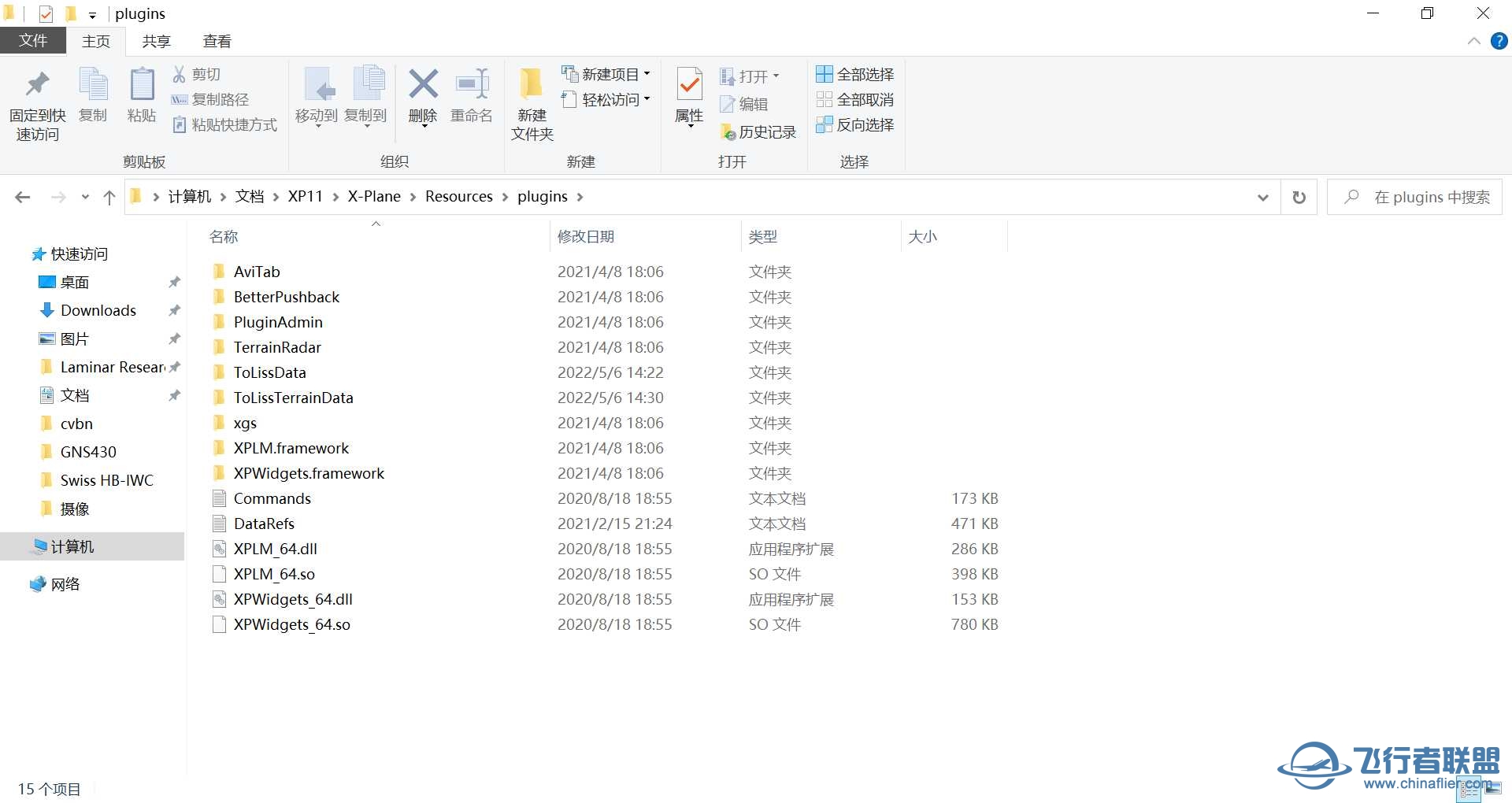Select Laminar Research in Quick access
The width and height of the screenshot is (1512, 803).
point(113,367)
